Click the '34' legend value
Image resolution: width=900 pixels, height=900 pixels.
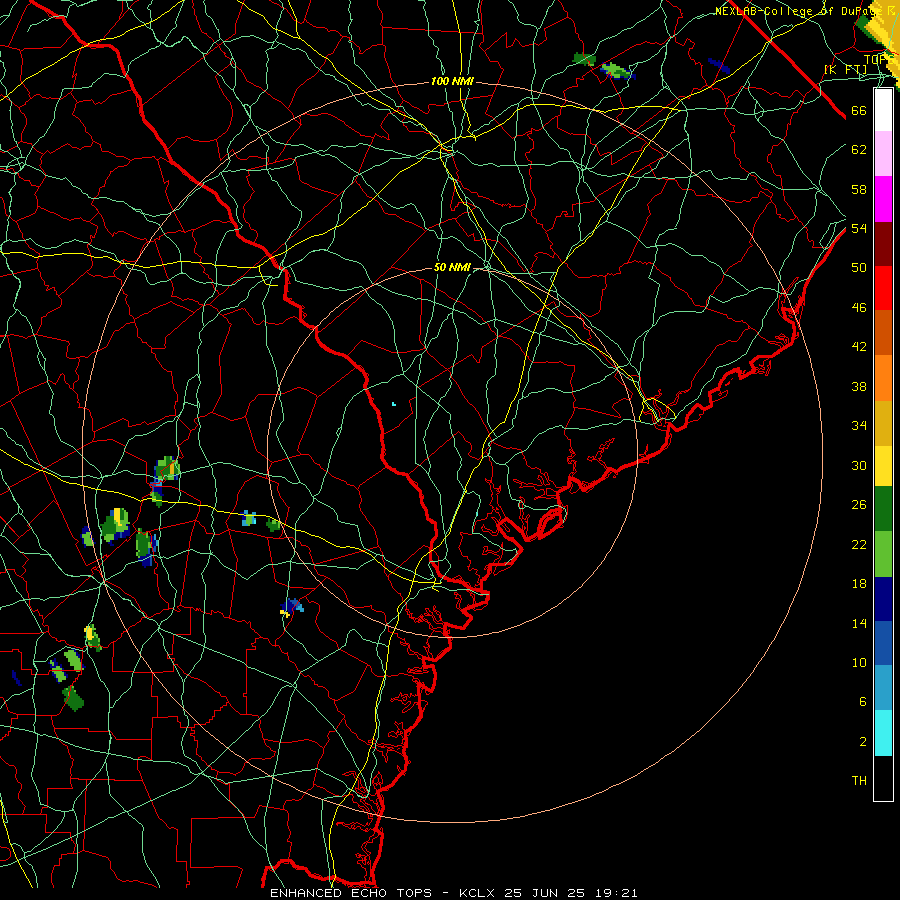[859, 425]
